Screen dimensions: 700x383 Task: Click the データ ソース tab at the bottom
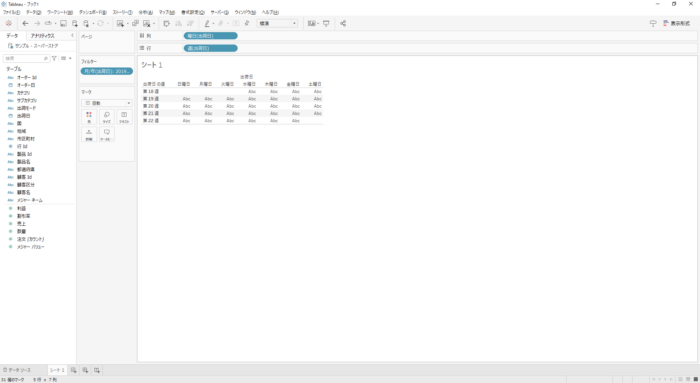(17, 370)
